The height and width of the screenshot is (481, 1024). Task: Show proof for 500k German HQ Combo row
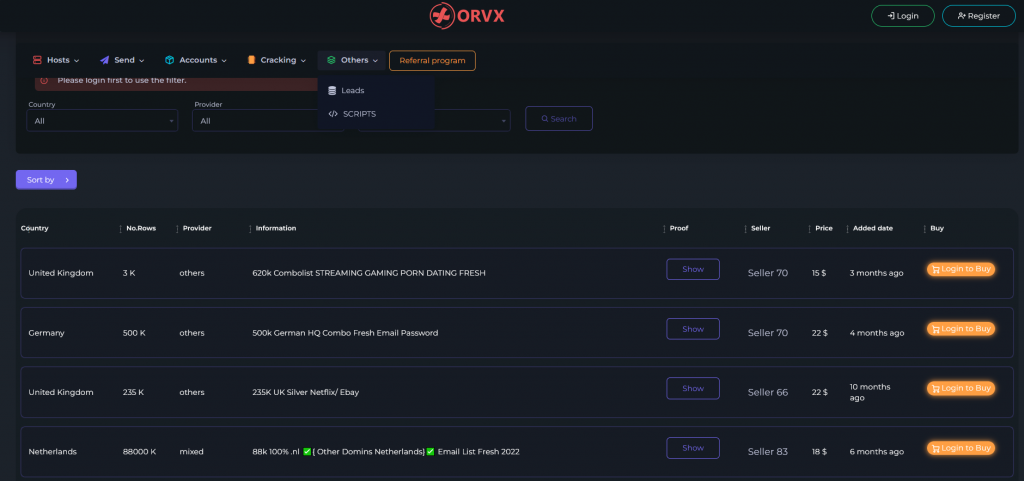click(693, 329)
